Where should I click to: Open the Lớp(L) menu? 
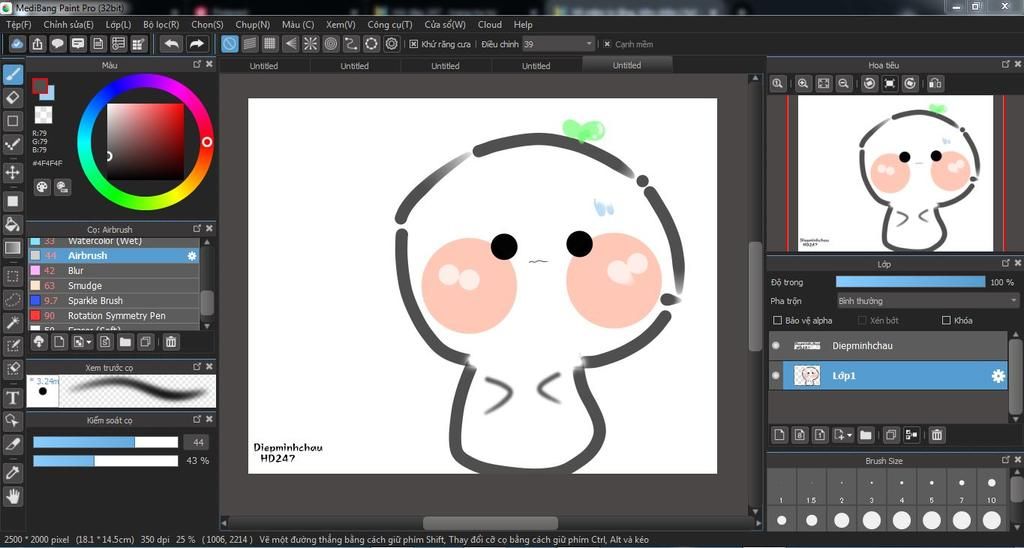118,25
